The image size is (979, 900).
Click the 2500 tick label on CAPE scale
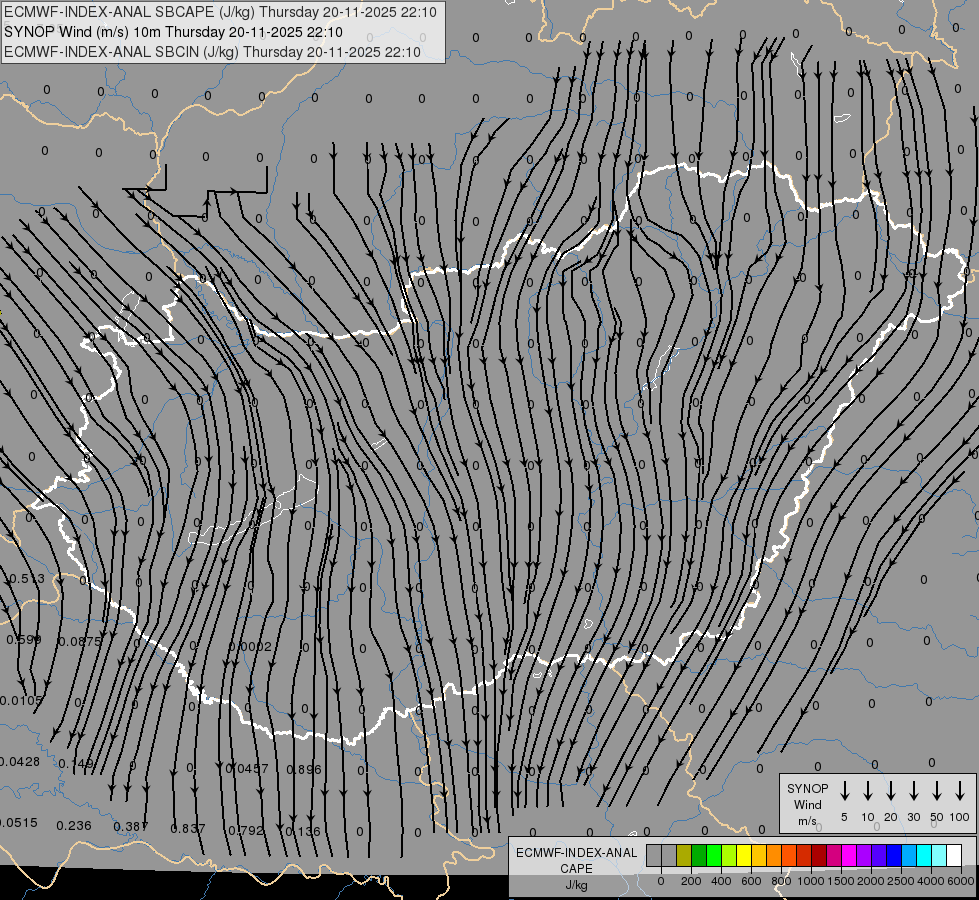pyautogui.click(x=901, y=881)
